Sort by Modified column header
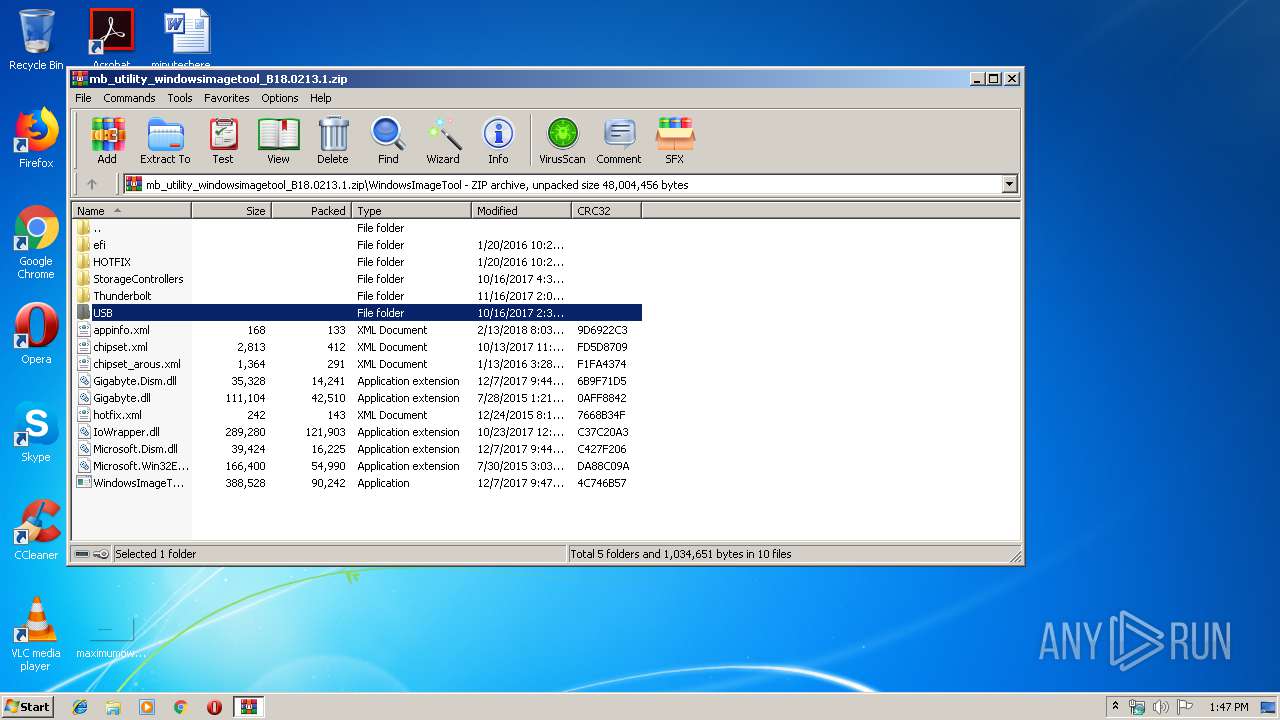The width and height of the screenshot is (1280, 720). pos(522,211)
